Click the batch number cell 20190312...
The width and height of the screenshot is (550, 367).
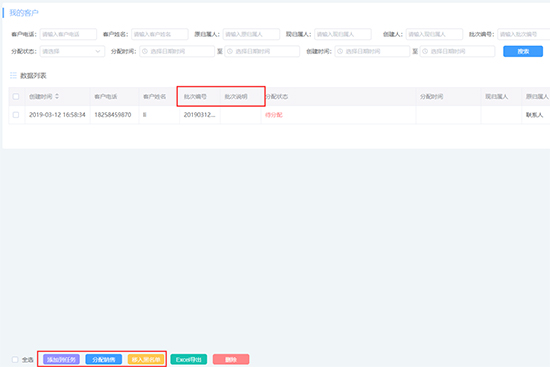click(200, 115)
